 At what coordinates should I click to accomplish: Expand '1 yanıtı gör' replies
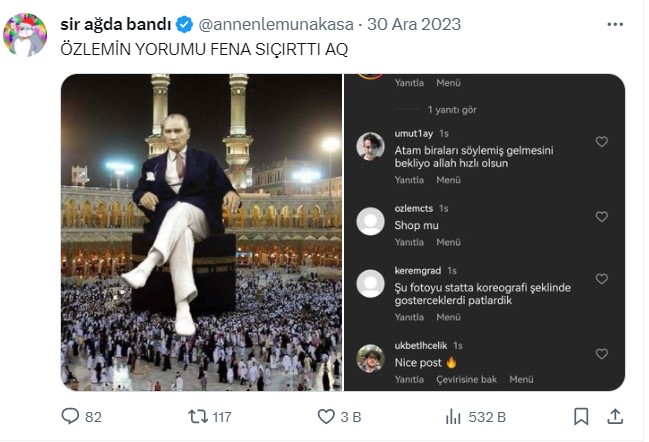point(452,108)
